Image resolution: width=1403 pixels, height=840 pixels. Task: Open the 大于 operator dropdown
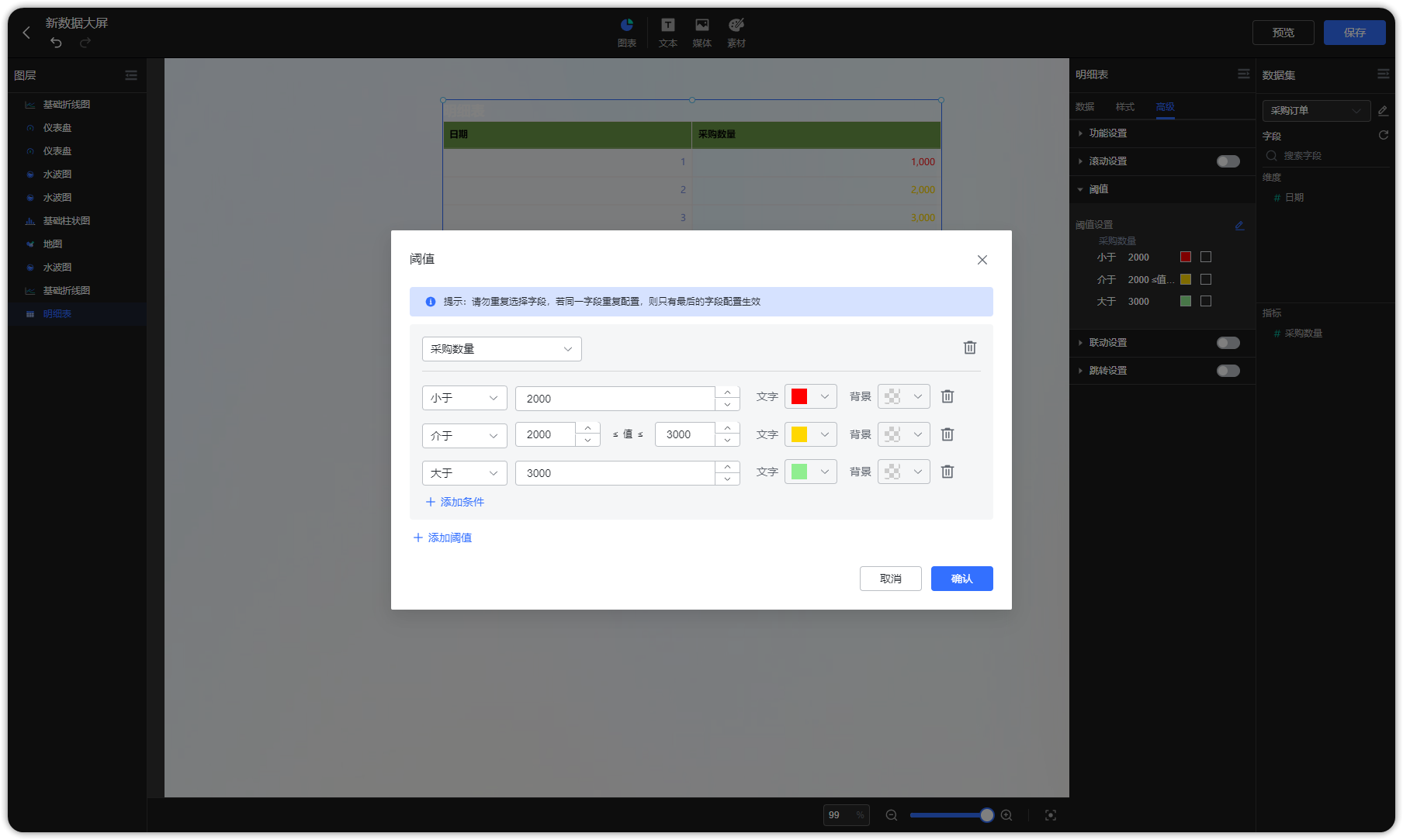click(x=465, y=473)
